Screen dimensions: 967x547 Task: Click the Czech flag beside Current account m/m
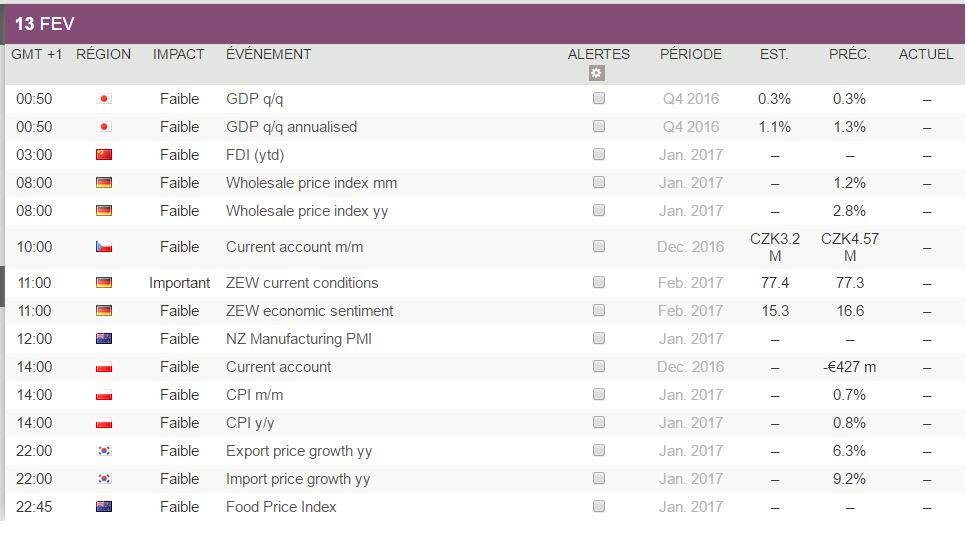(104, 247)
